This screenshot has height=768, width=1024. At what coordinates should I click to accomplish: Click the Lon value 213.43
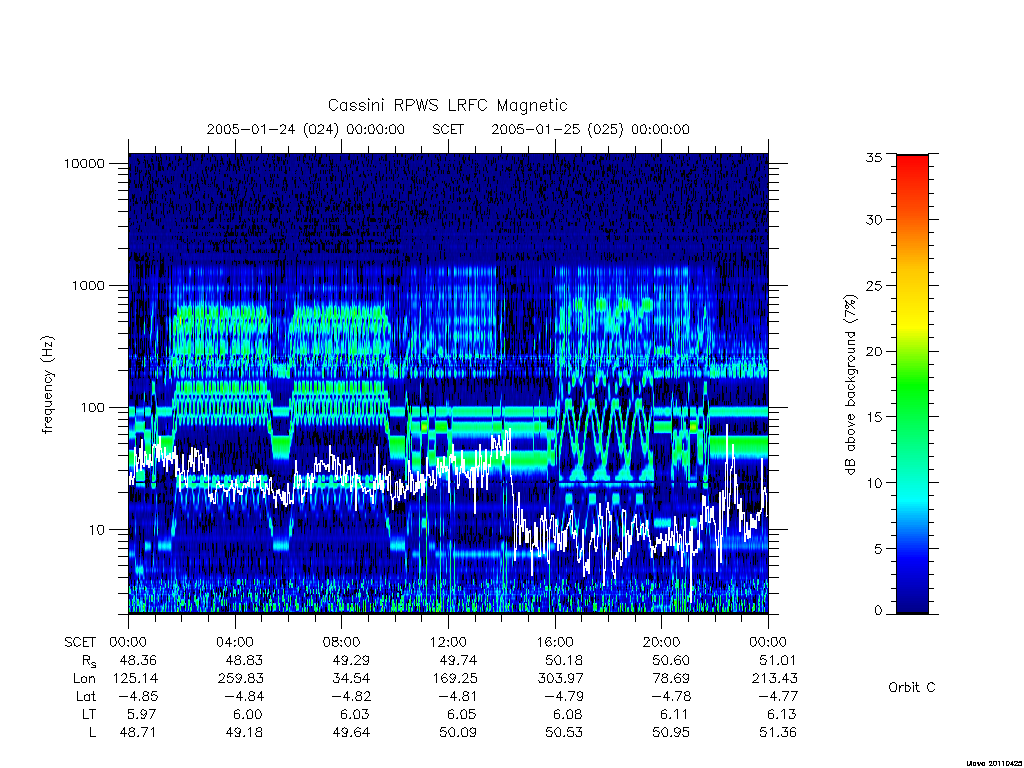pyautogui.click(x=775, y=679)
